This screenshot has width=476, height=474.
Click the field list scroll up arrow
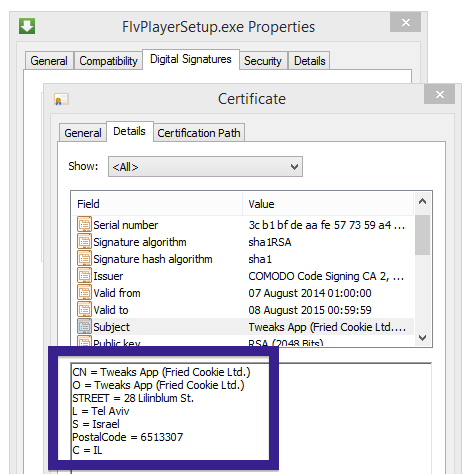point(422,201)
